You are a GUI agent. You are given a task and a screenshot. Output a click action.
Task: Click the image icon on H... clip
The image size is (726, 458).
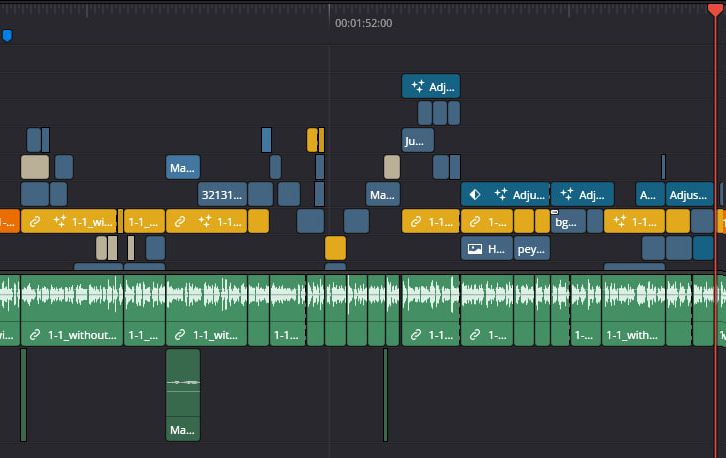(x=475, y=249)
